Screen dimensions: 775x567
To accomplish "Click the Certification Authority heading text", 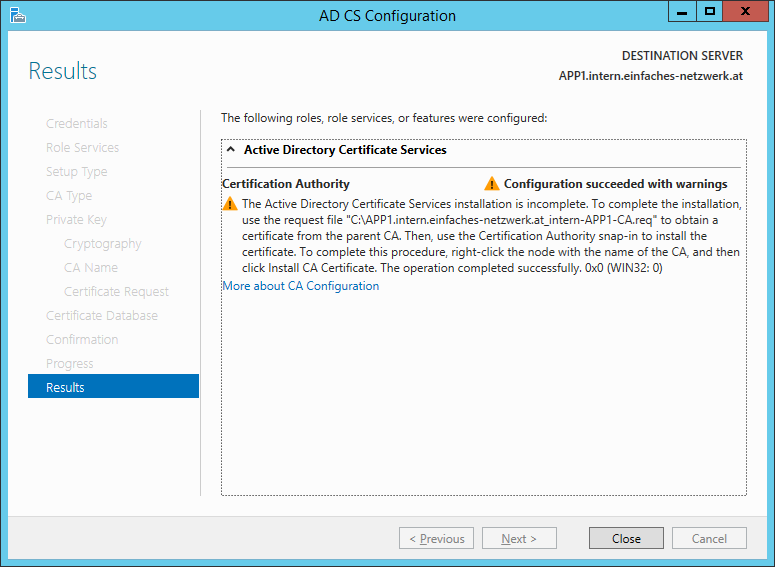I will (x=286, y=184).
